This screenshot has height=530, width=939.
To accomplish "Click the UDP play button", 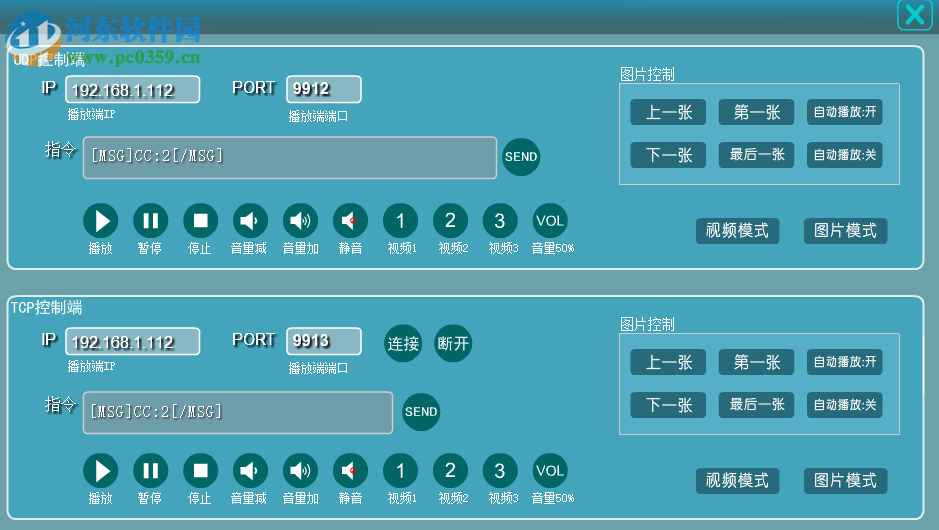I will click(101, 221).
